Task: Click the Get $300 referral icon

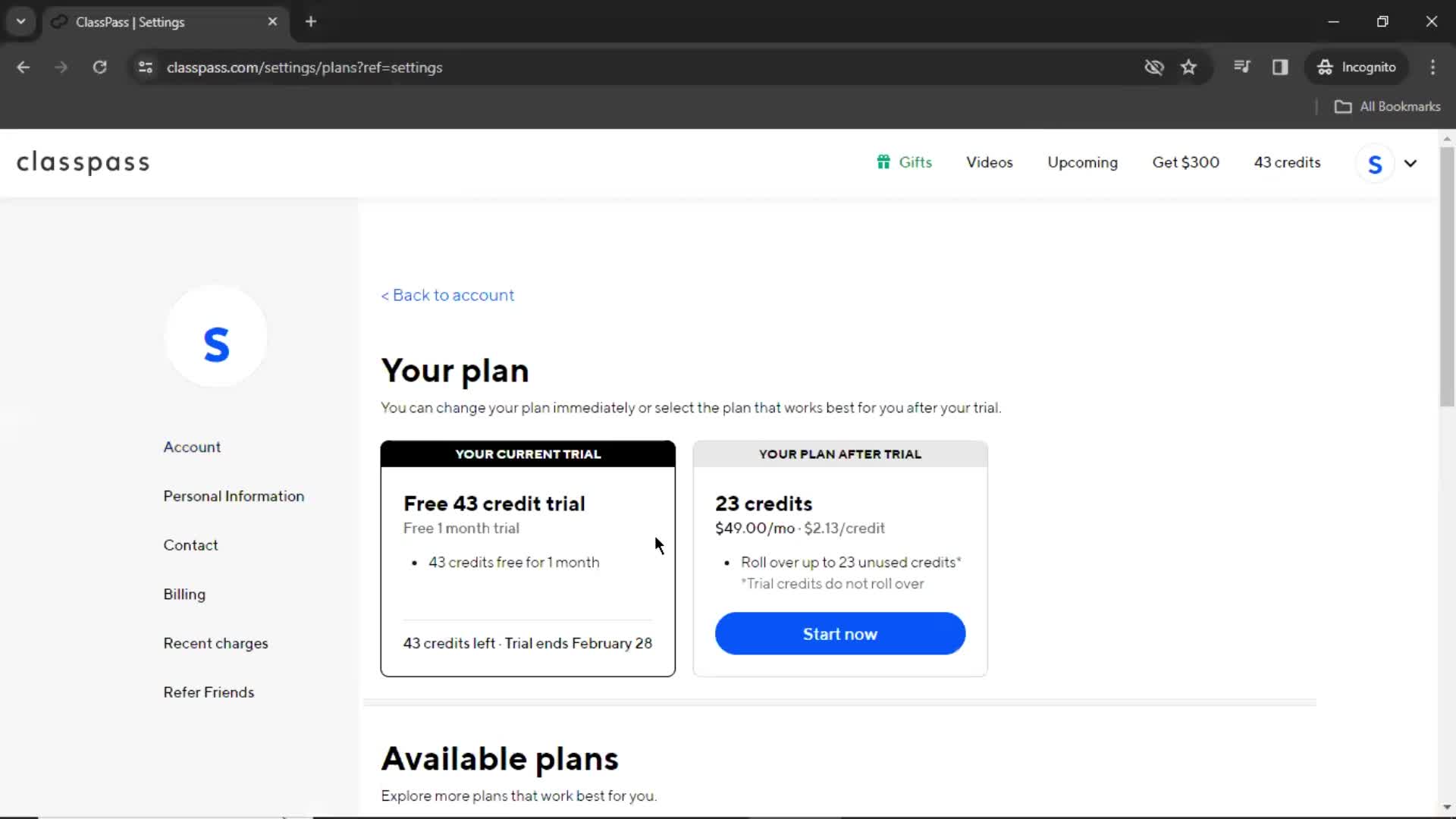Action: point(1186,163)
